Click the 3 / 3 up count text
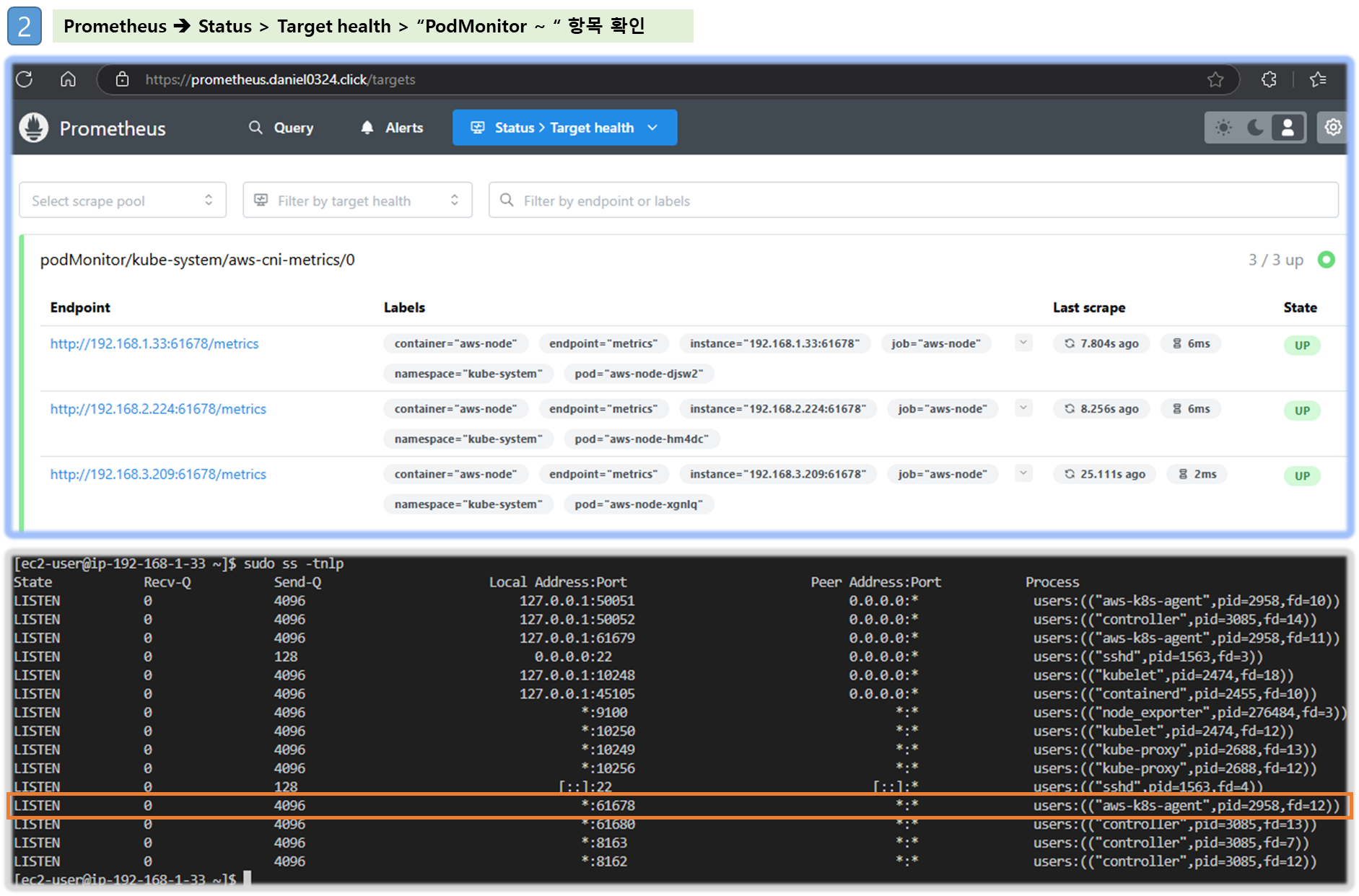Screen dimensions: 1359x896 click(1276, 260)
